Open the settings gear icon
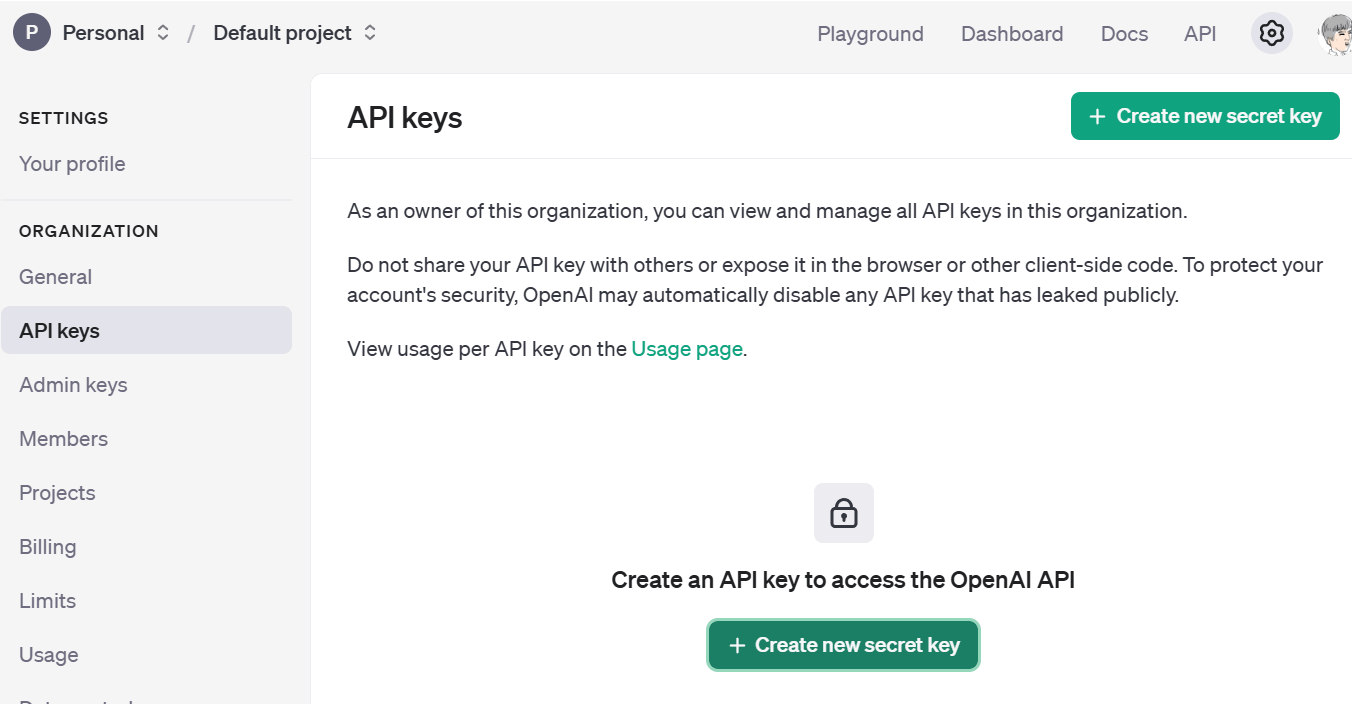 (x=1271, y=33)
